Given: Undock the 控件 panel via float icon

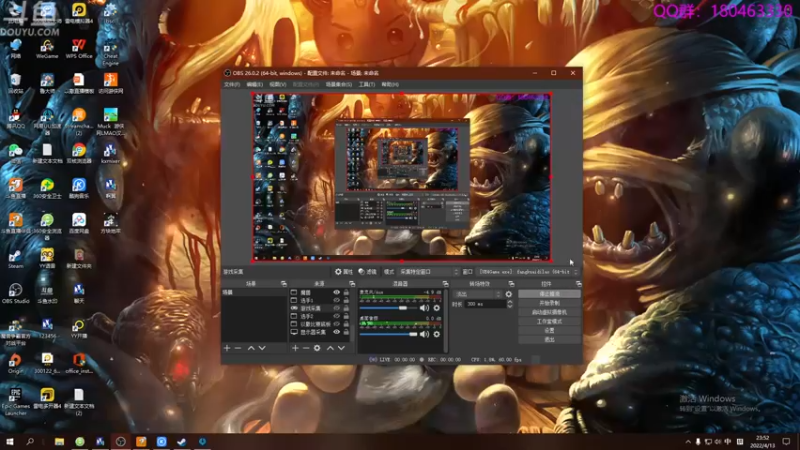Looking at the screenshot, I should [579, 284].
